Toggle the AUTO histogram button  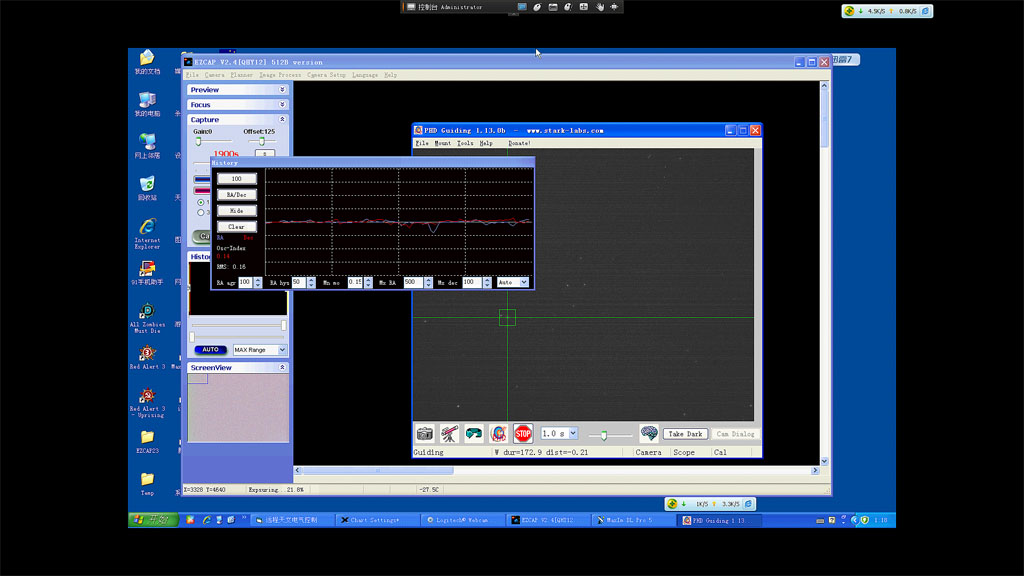point(210,350)
